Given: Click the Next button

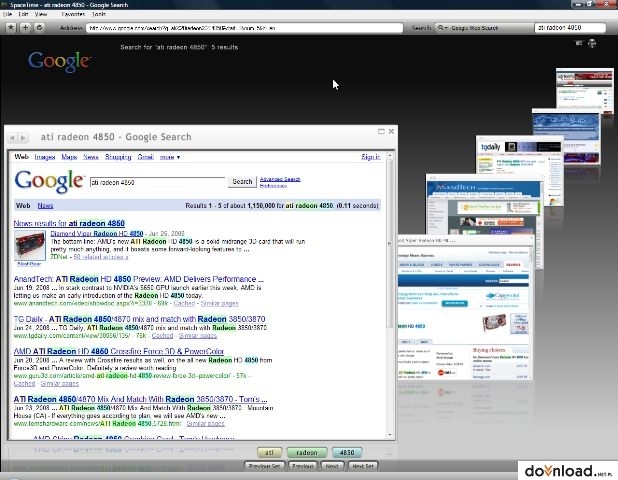Looking at the screenshot, I should [x=332, y=466].
